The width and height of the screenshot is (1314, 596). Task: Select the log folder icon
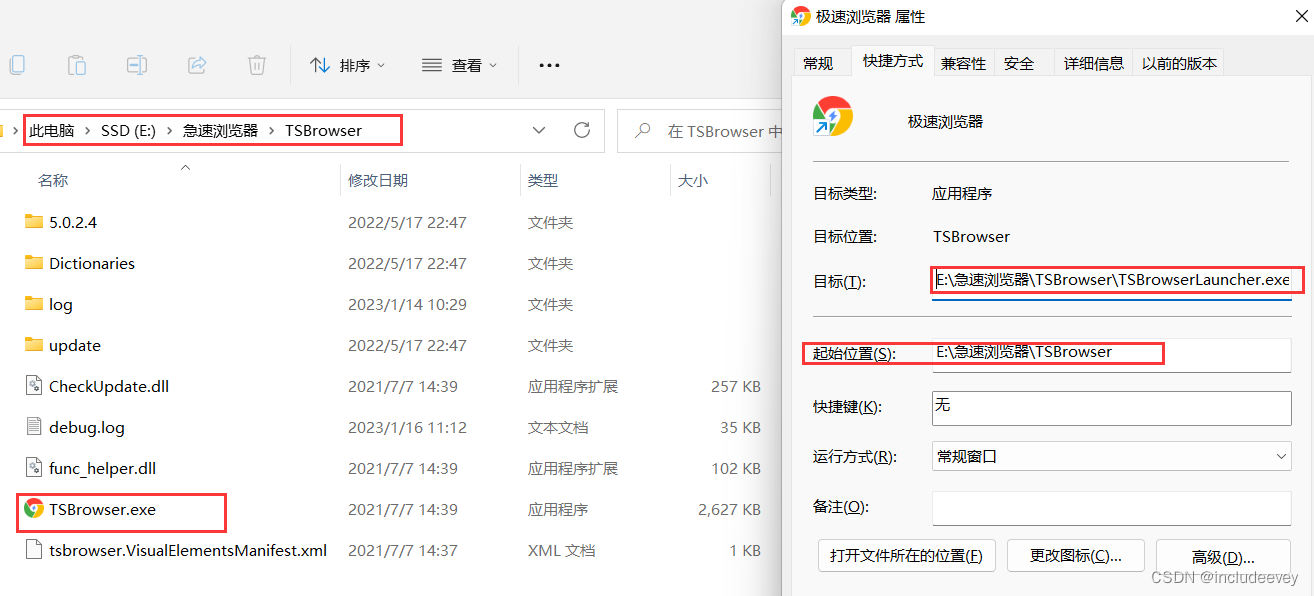[34, 304]
